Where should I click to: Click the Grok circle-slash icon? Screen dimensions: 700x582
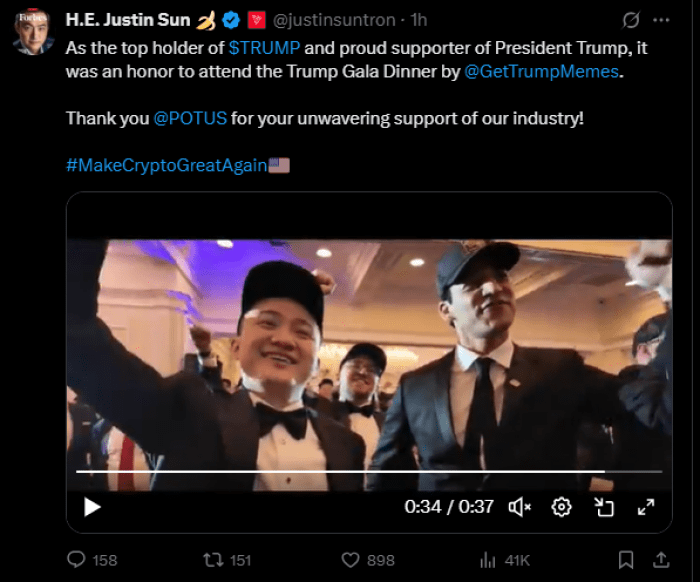[x=630, y=20]
